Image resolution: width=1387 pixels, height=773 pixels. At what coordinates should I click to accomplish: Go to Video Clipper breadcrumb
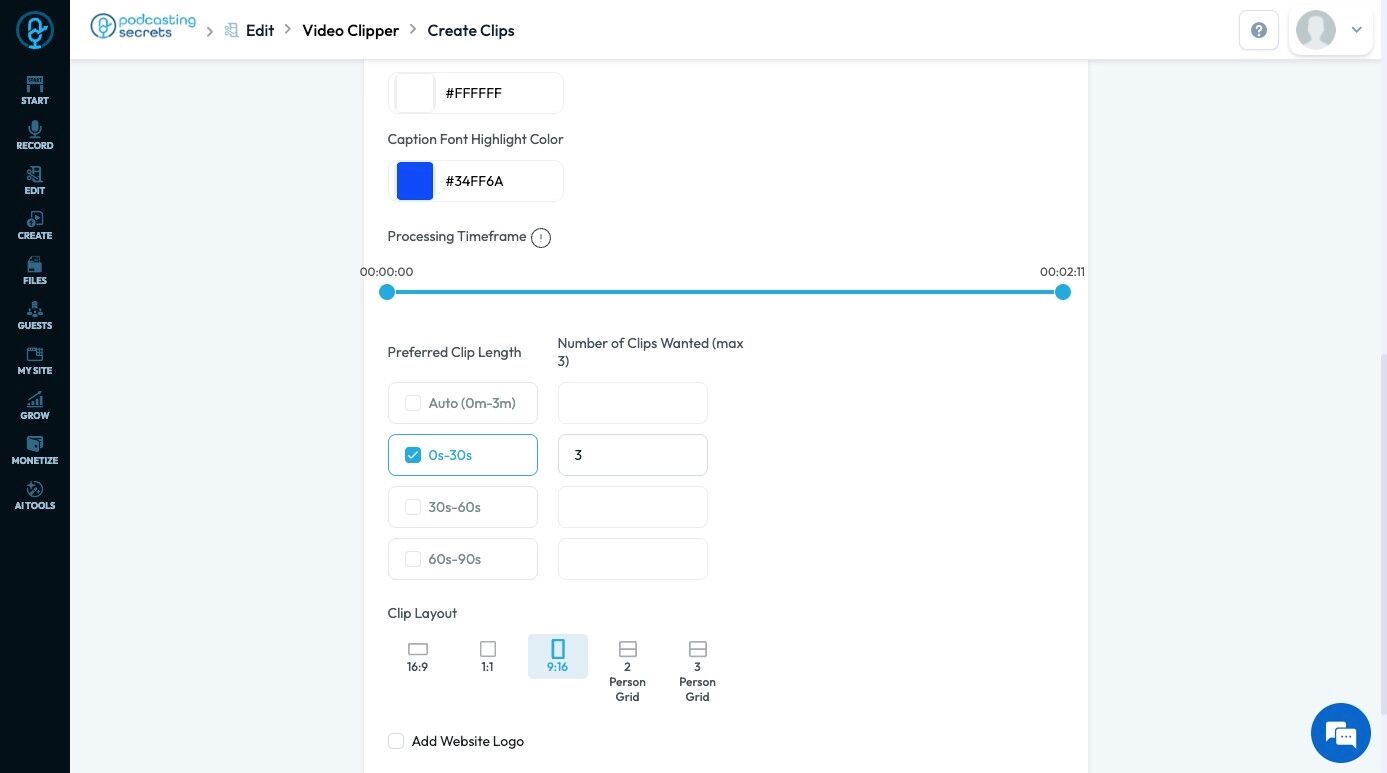351,30
